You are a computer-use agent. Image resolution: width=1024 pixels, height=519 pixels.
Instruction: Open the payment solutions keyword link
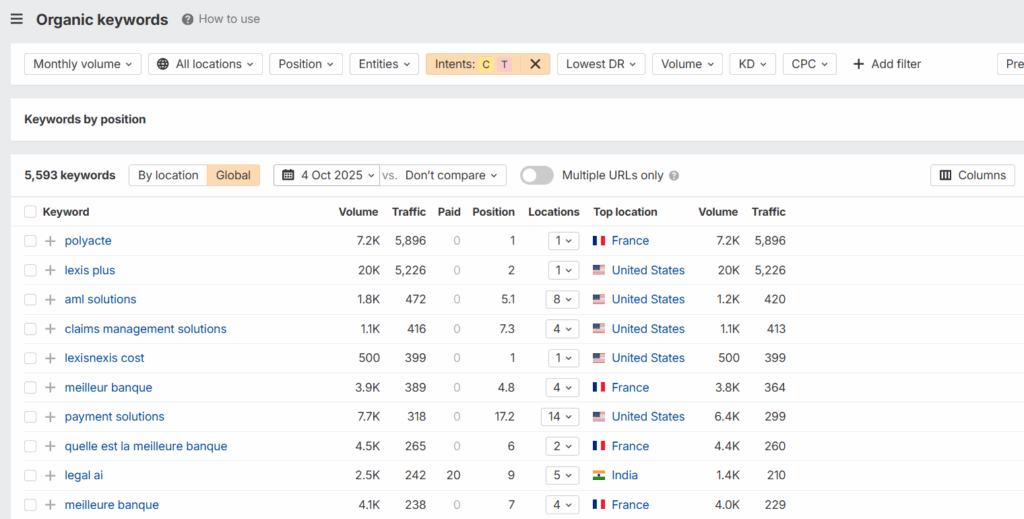114,417
